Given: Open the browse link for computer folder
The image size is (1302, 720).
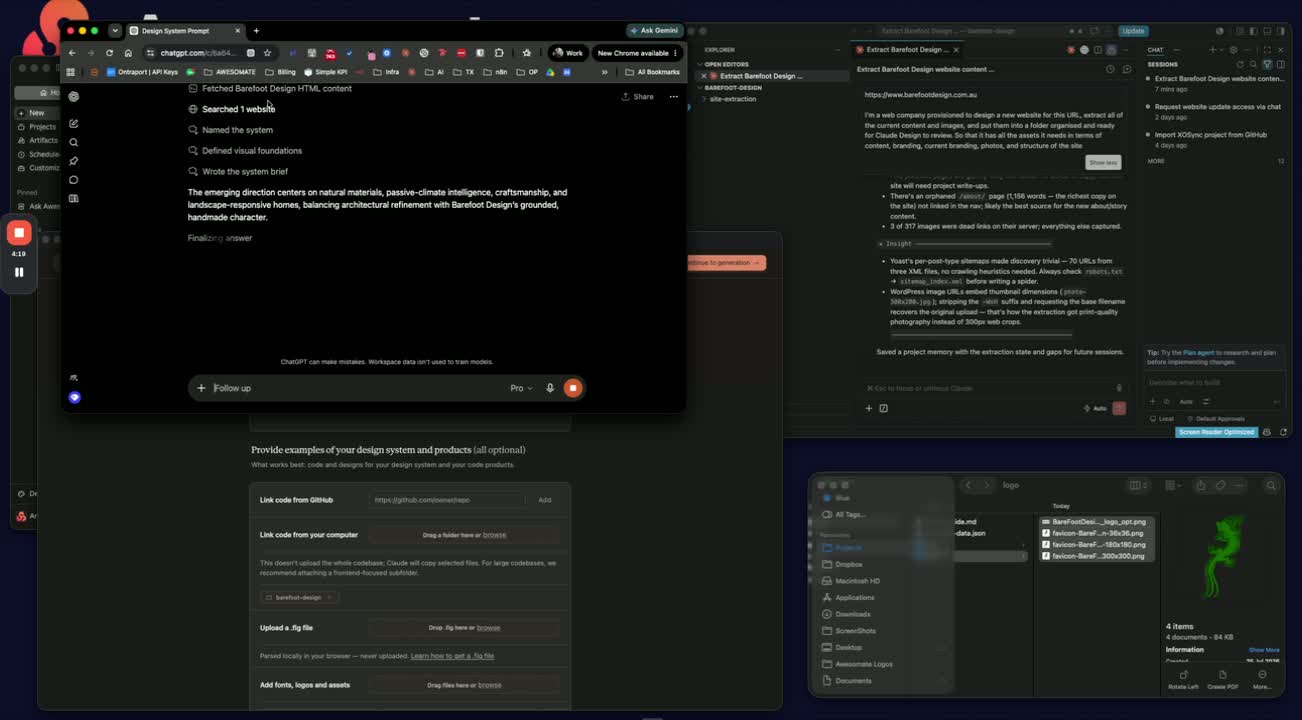Looking at the screenshot, I should (x=494, y=535).
